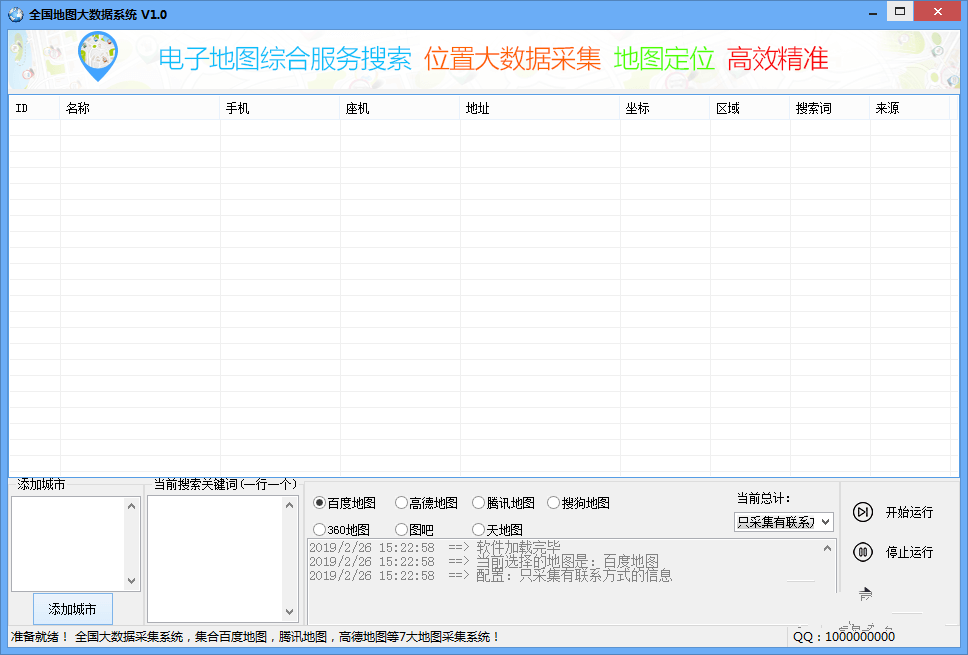Click the 名称 column header
The image size is (968, 655).
[140, 108]
